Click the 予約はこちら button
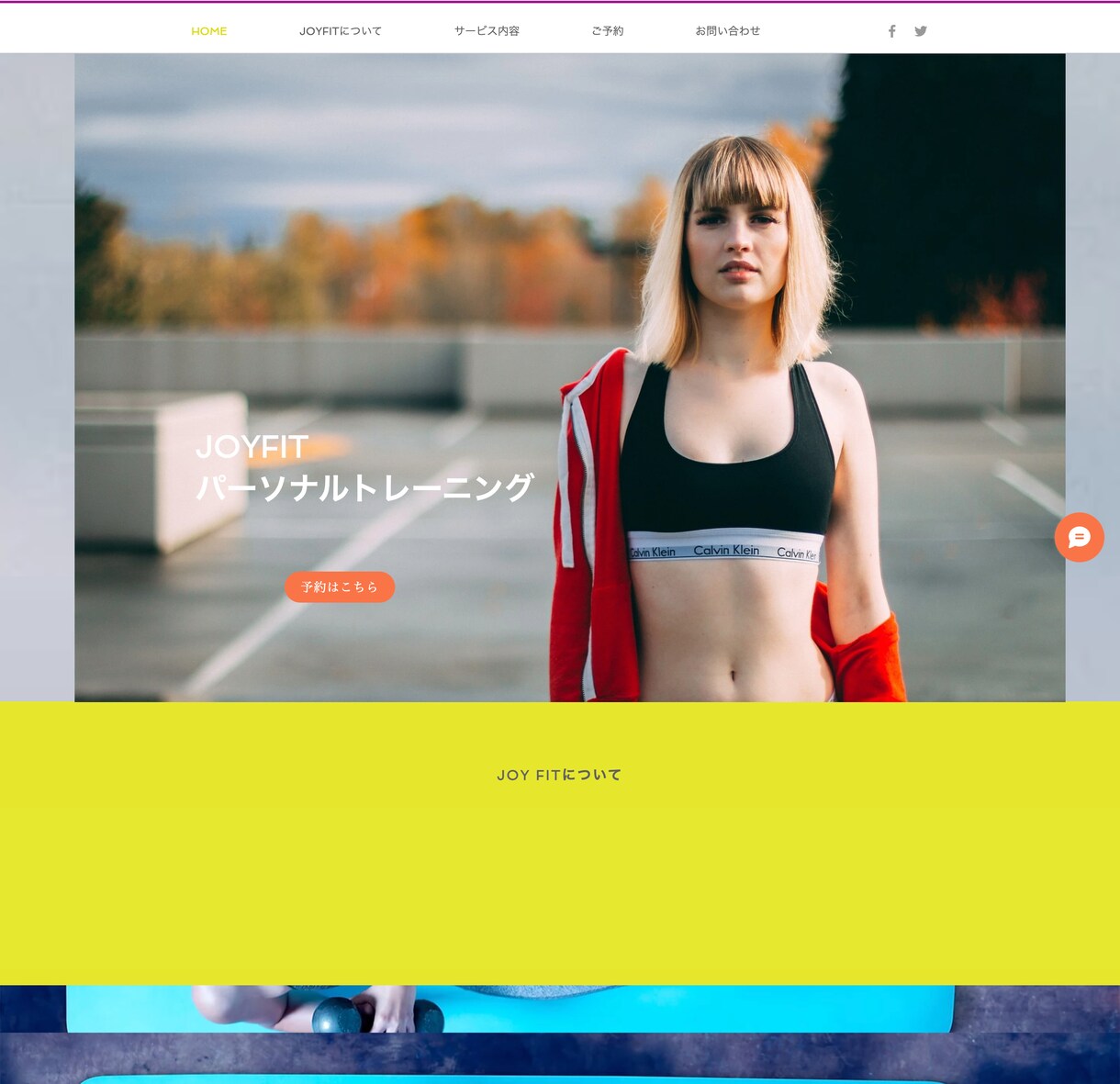 click(340, 587)
